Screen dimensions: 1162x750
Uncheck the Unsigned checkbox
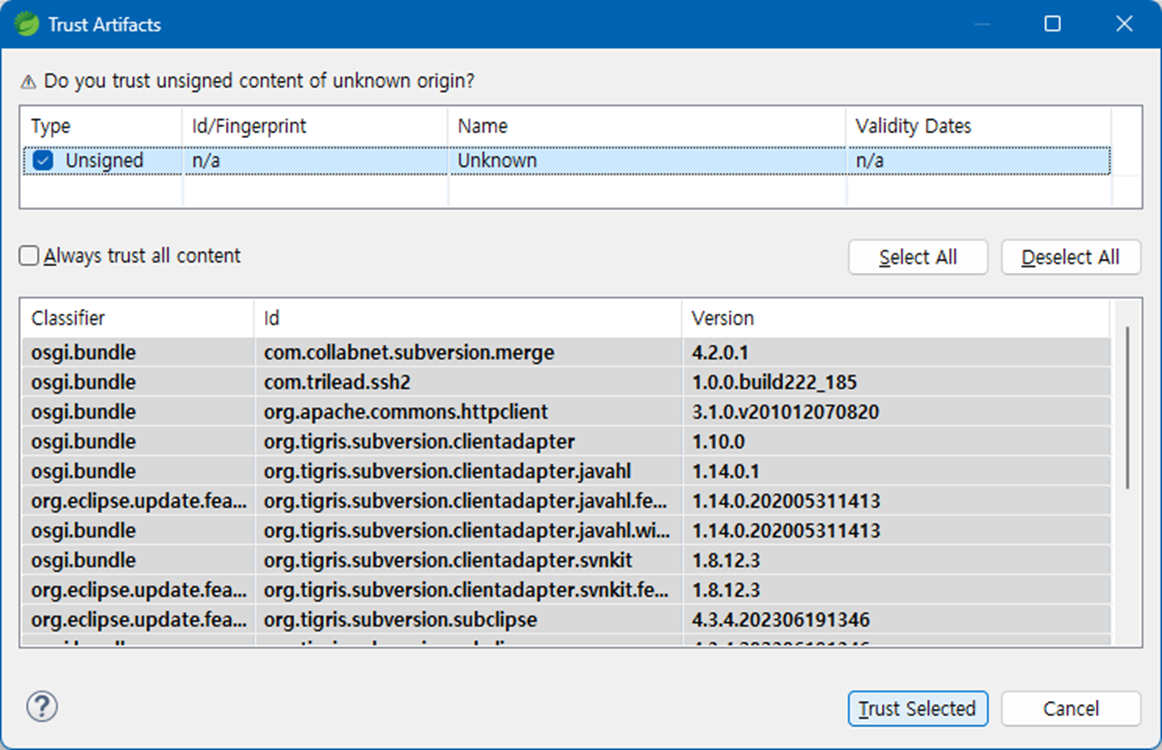point(43,160)
